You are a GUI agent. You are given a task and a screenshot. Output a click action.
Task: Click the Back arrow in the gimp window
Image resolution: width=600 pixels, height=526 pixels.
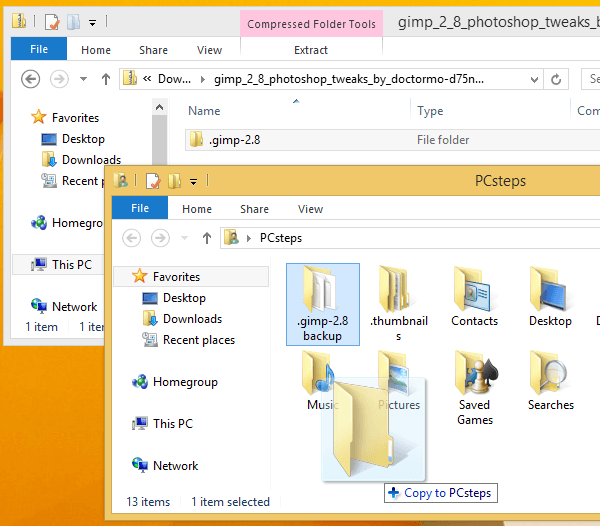tap(31, 79)
